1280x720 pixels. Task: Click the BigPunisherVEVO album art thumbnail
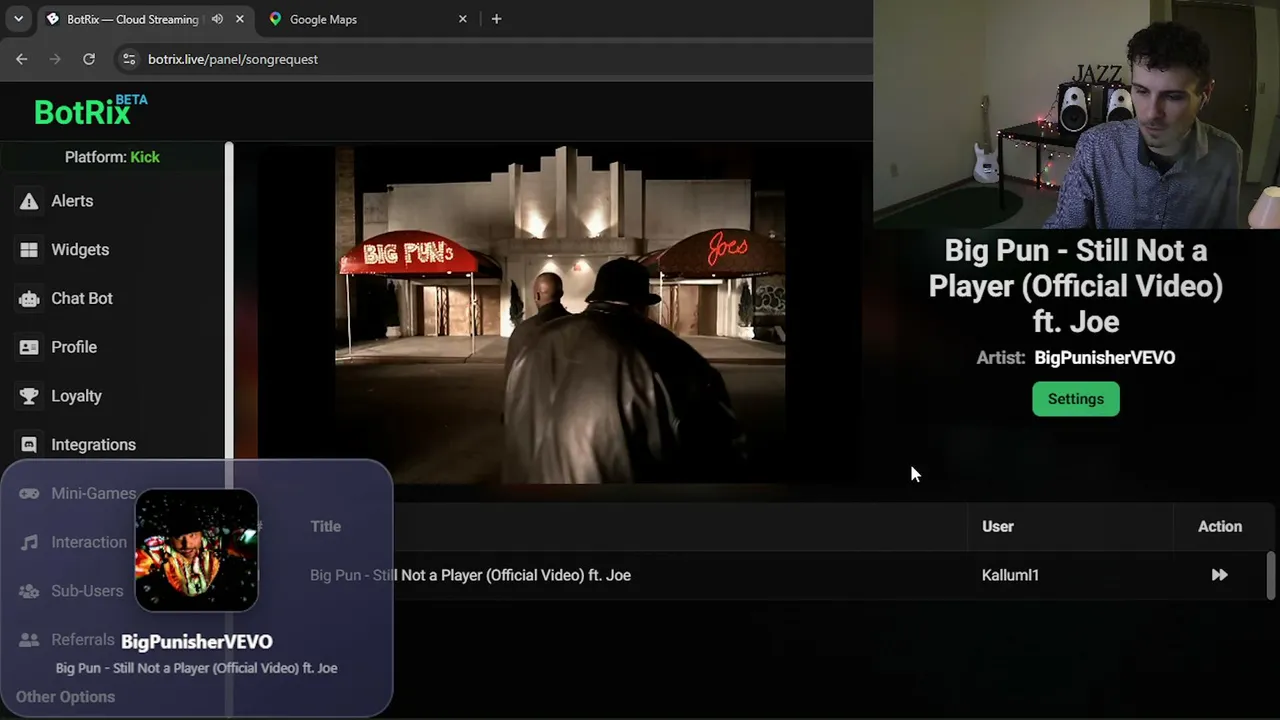pos(197,550)
